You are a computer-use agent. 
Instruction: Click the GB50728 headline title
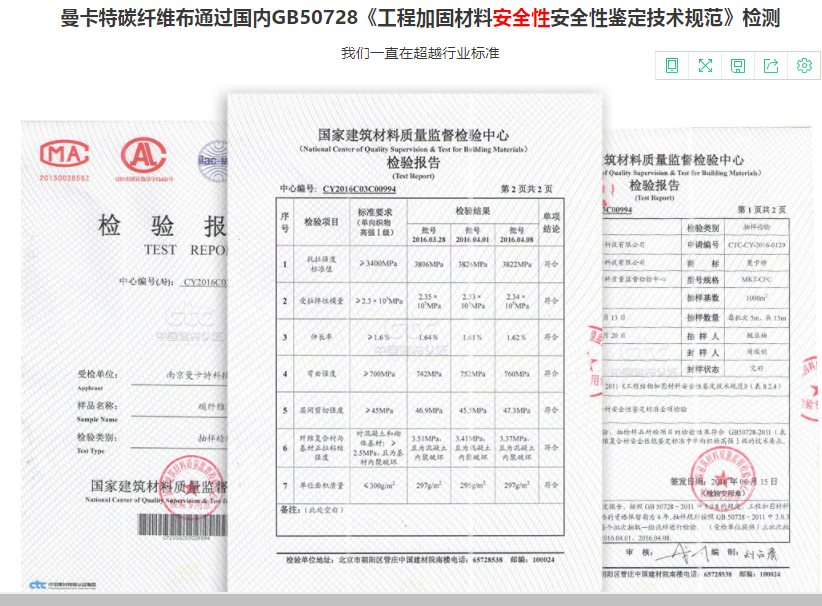[410, 22]
